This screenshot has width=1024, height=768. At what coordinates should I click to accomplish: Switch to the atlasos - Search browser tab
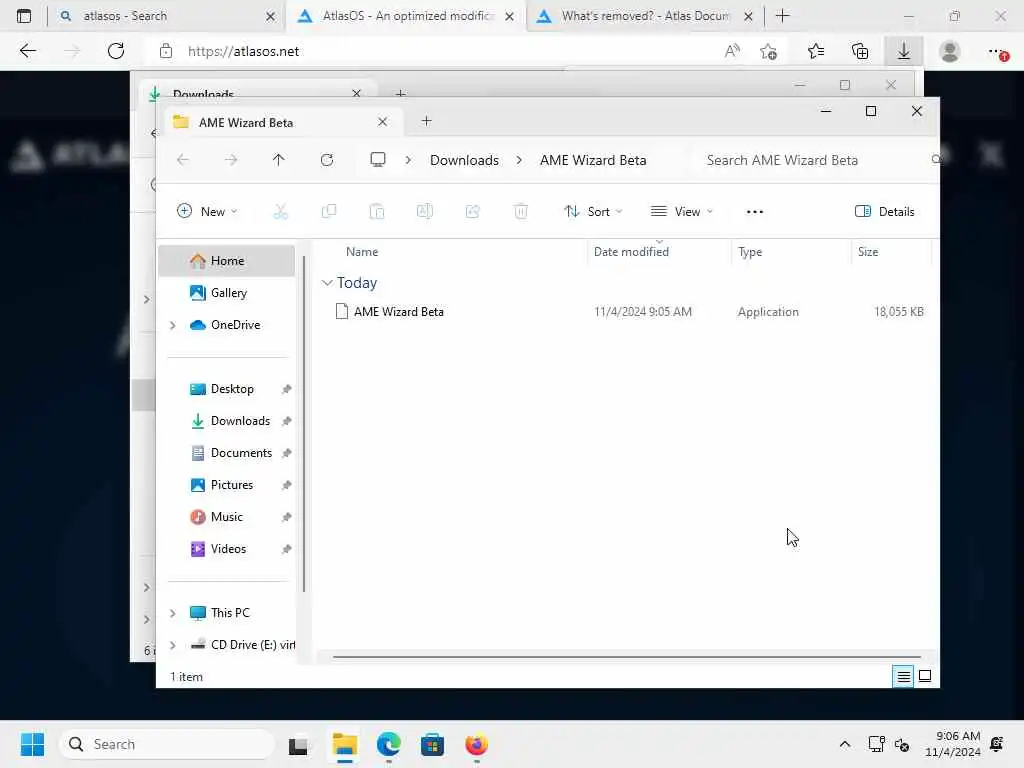(167, 16)
